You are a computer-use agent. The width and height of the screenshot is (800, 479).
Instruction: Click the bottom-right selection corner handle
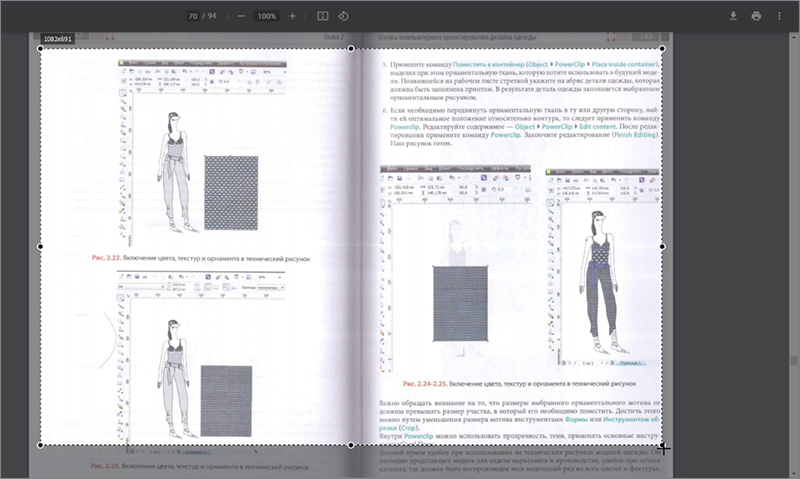pos(662,445)
